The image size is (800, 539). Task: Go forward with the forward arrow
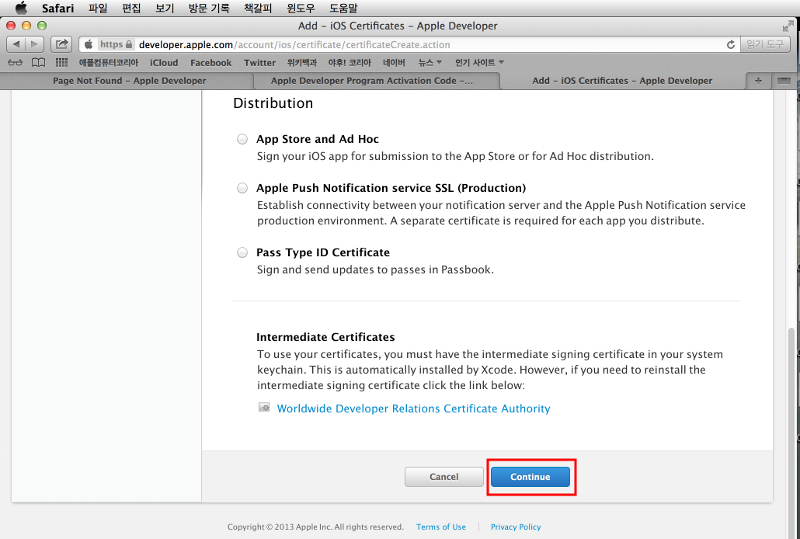click(34, 44)
